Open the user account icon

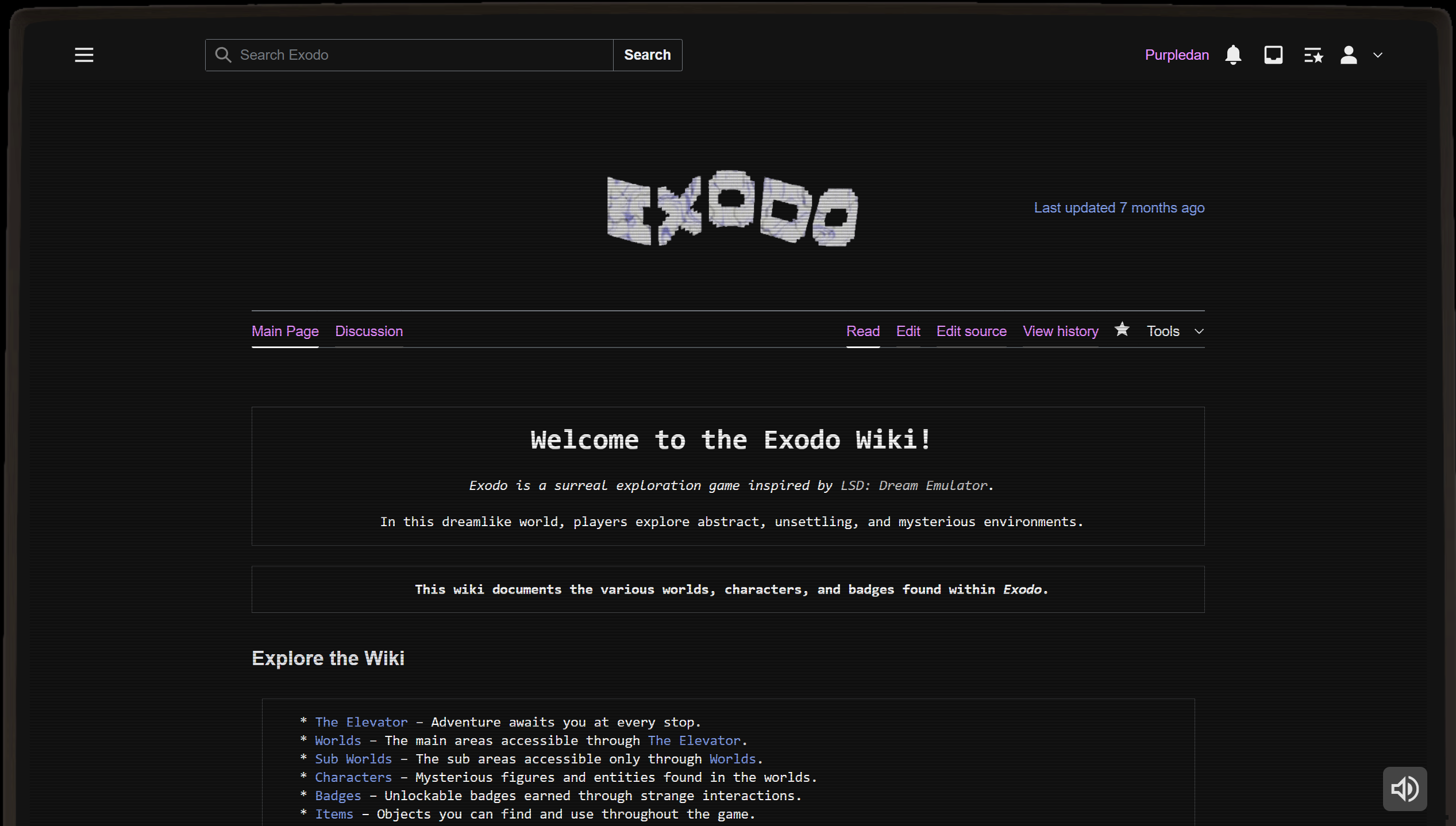[x=1349, y=55]
